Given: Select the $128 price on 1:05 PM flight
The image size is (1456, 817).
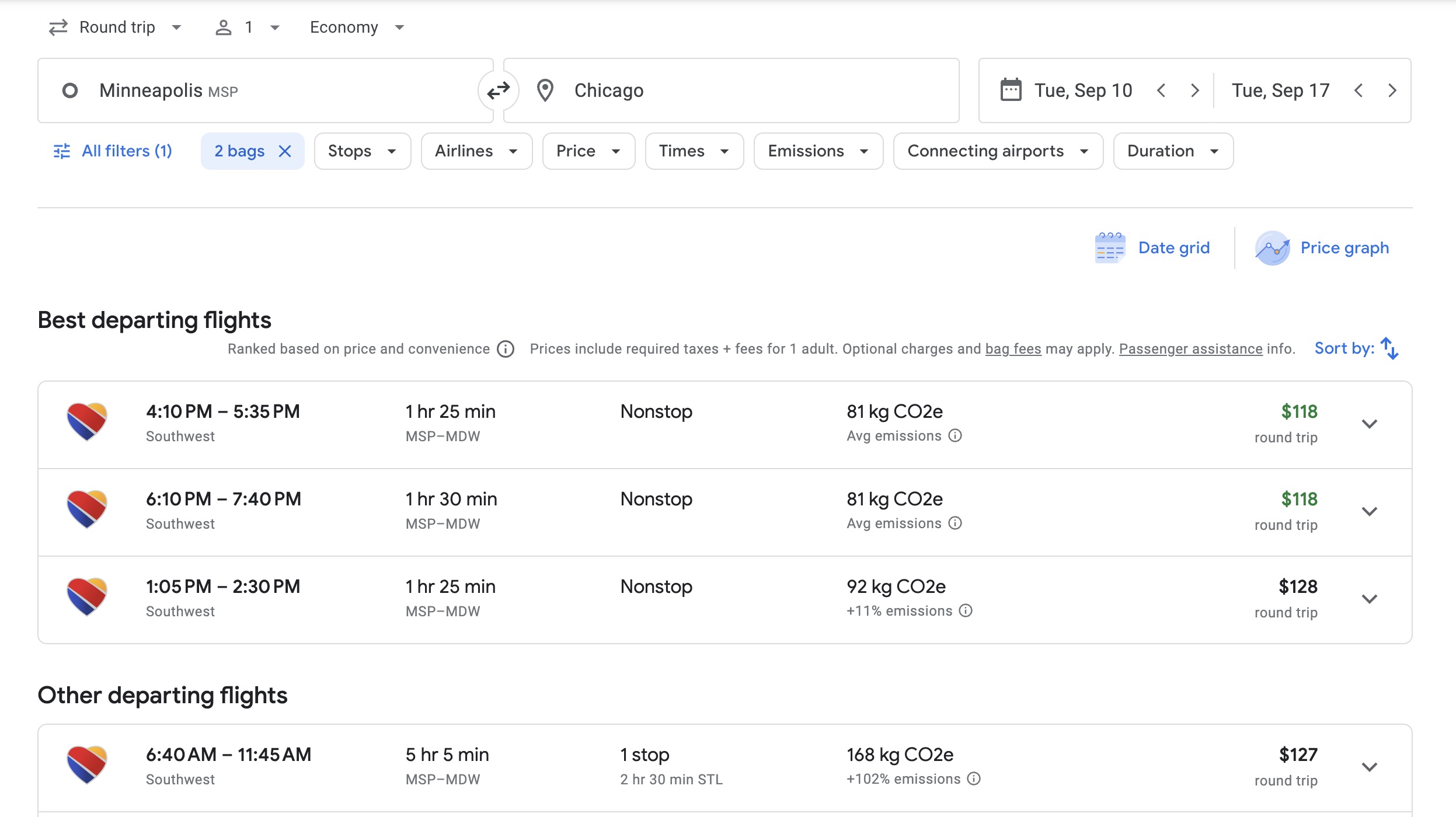Looking at the screenshot, I should [1298, 586].
